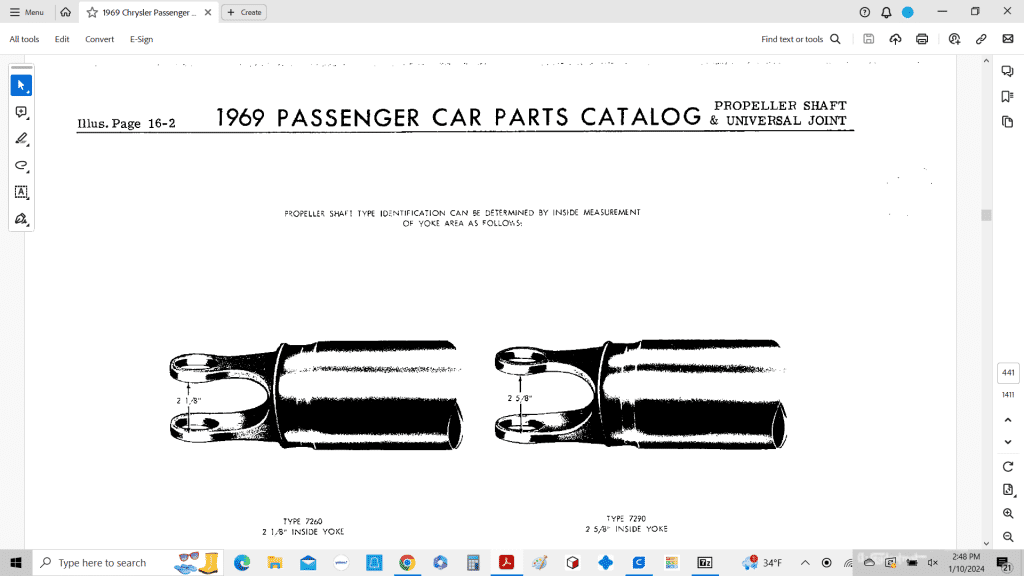Click the Create new tab button

244,12
